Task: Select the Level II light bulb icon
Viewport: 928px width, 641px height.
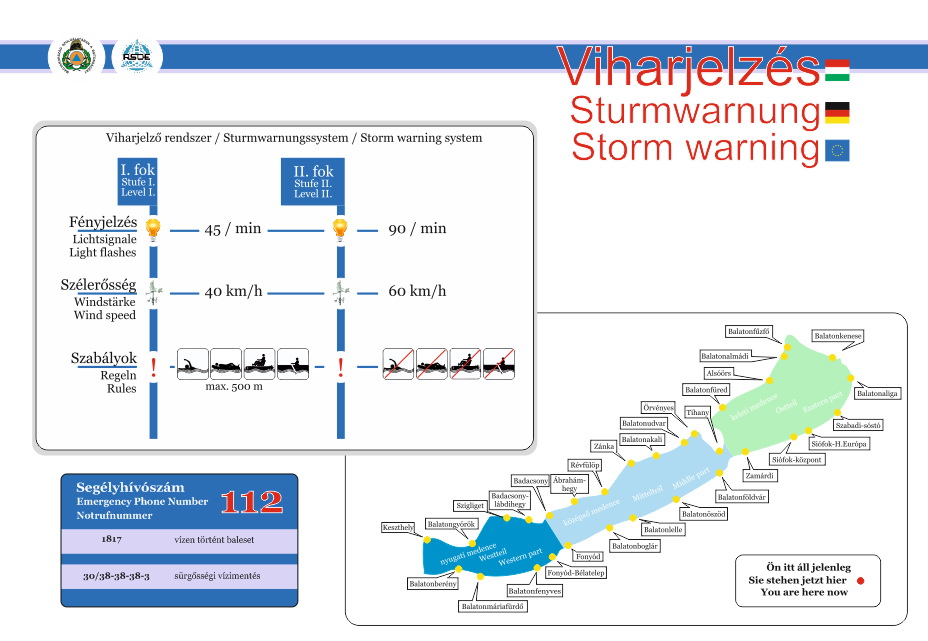Action: click(340, 229)
